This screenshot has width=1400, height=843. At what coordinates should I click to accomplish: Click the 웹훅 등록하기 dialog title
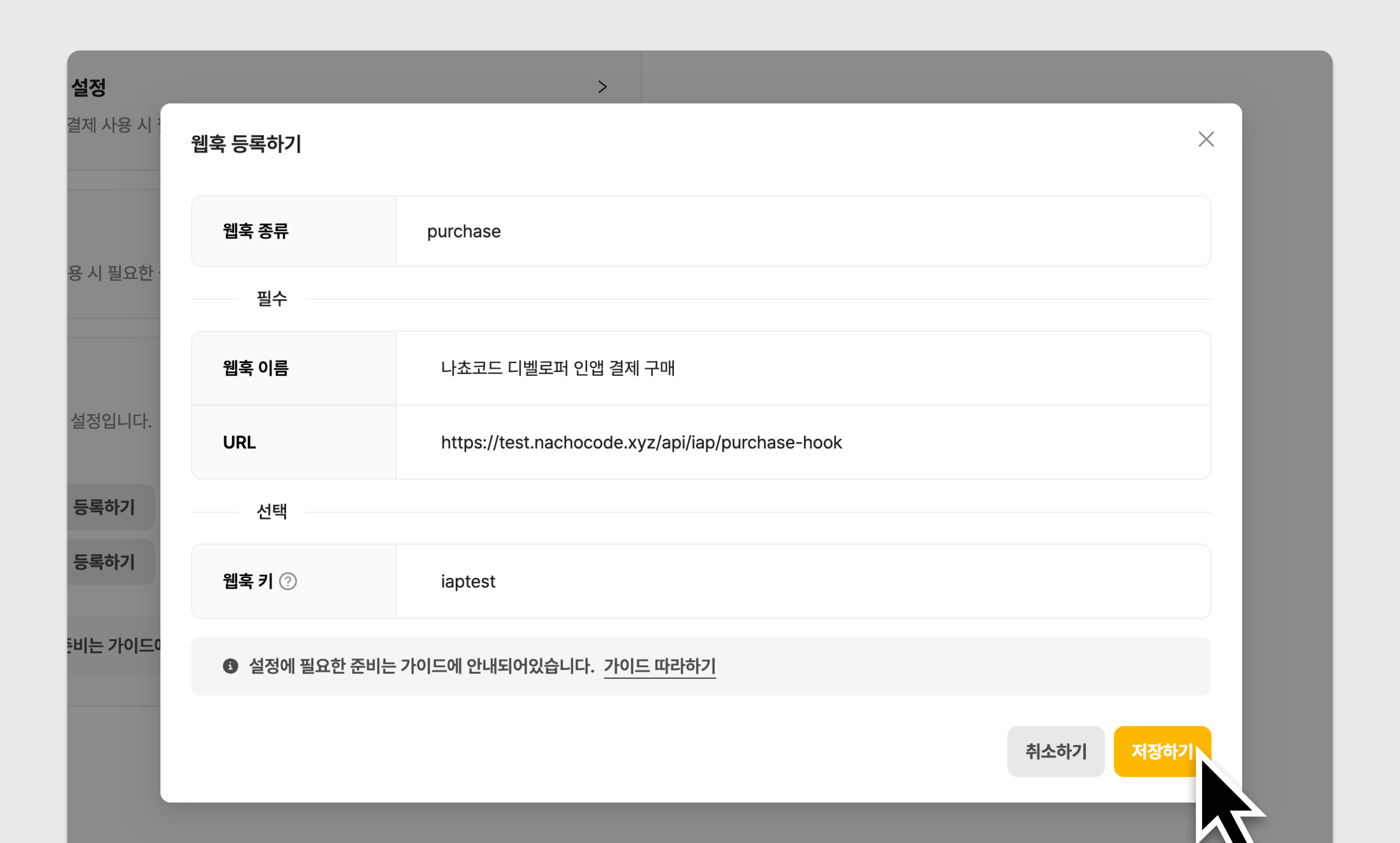pyautogui.click(x=246, y=144)
